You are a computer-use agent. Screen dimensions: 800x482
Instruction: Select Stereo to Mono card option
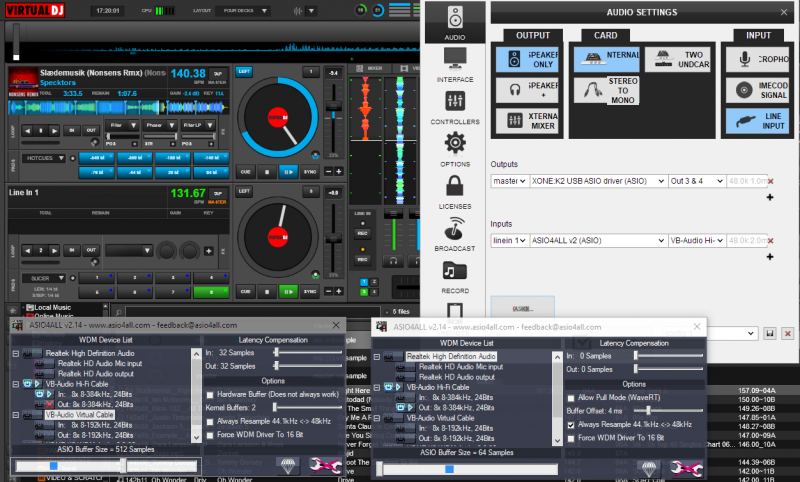[607, 91]
